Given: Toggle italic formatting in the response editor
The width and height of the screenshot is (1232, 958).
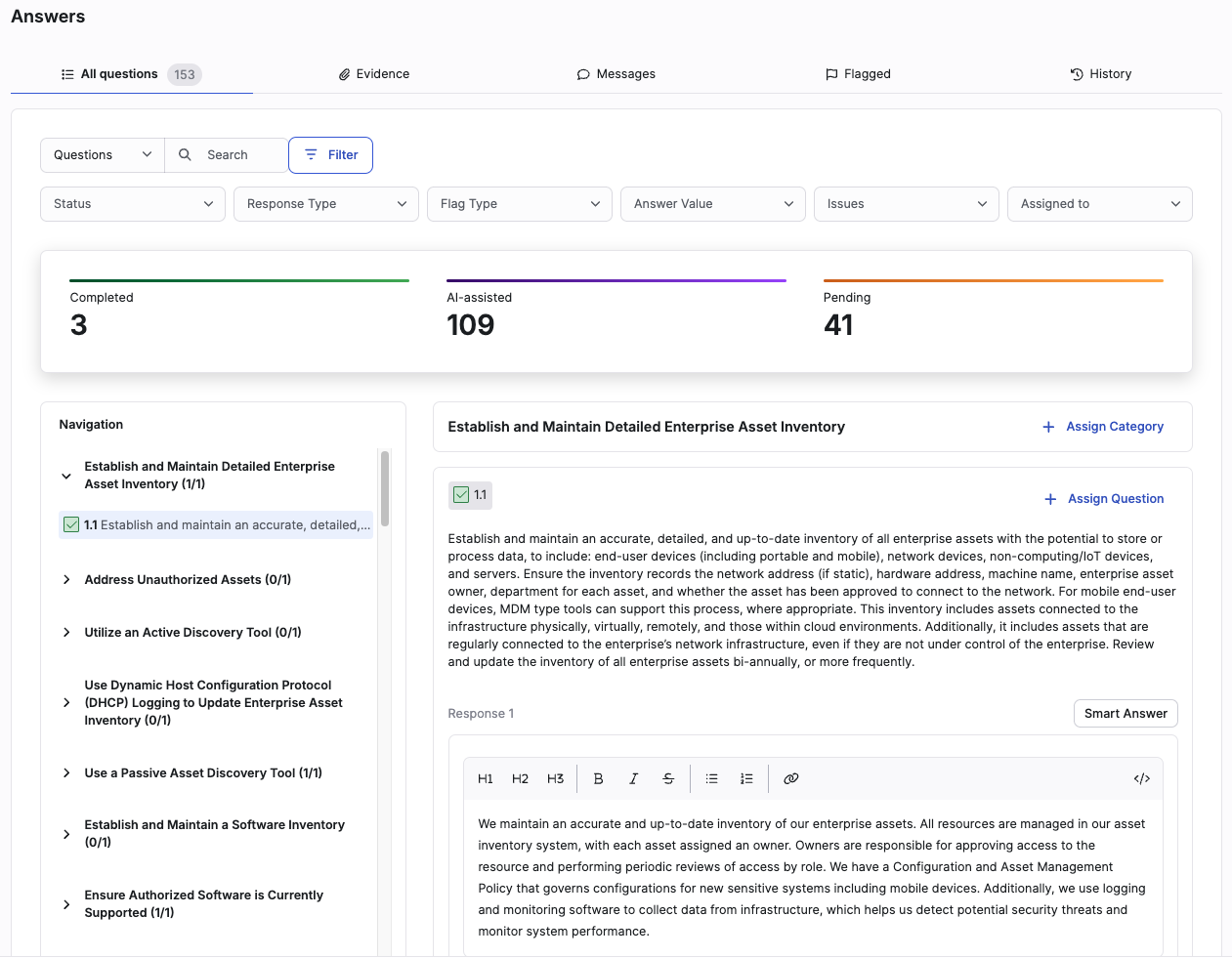Looking at the screenshot, I should (634, 778).
